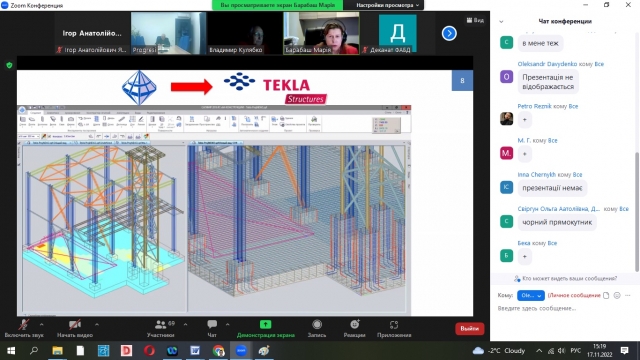Start Демонстрация экрана screen sharing
The width and height of the screenshot is (640, 360).
pos(265,329)
